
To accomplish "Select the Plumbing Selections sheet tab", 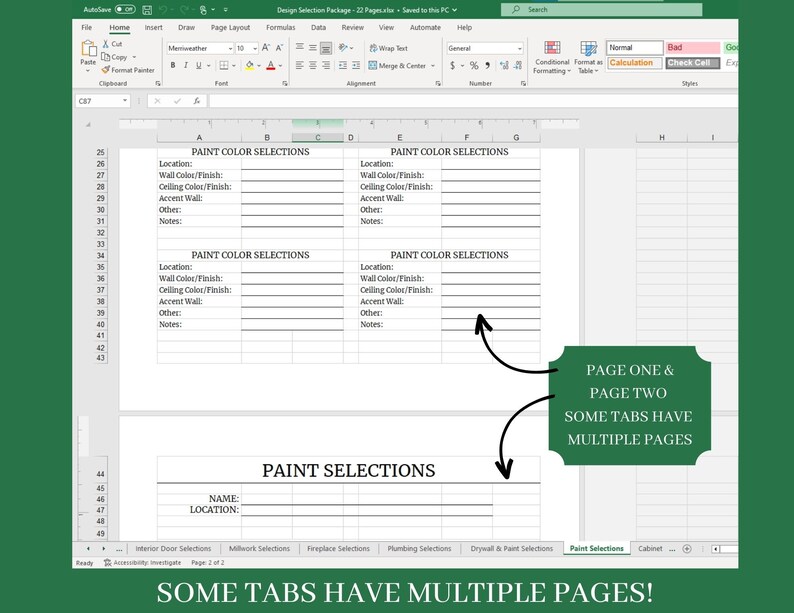I will tap(419, 548).
